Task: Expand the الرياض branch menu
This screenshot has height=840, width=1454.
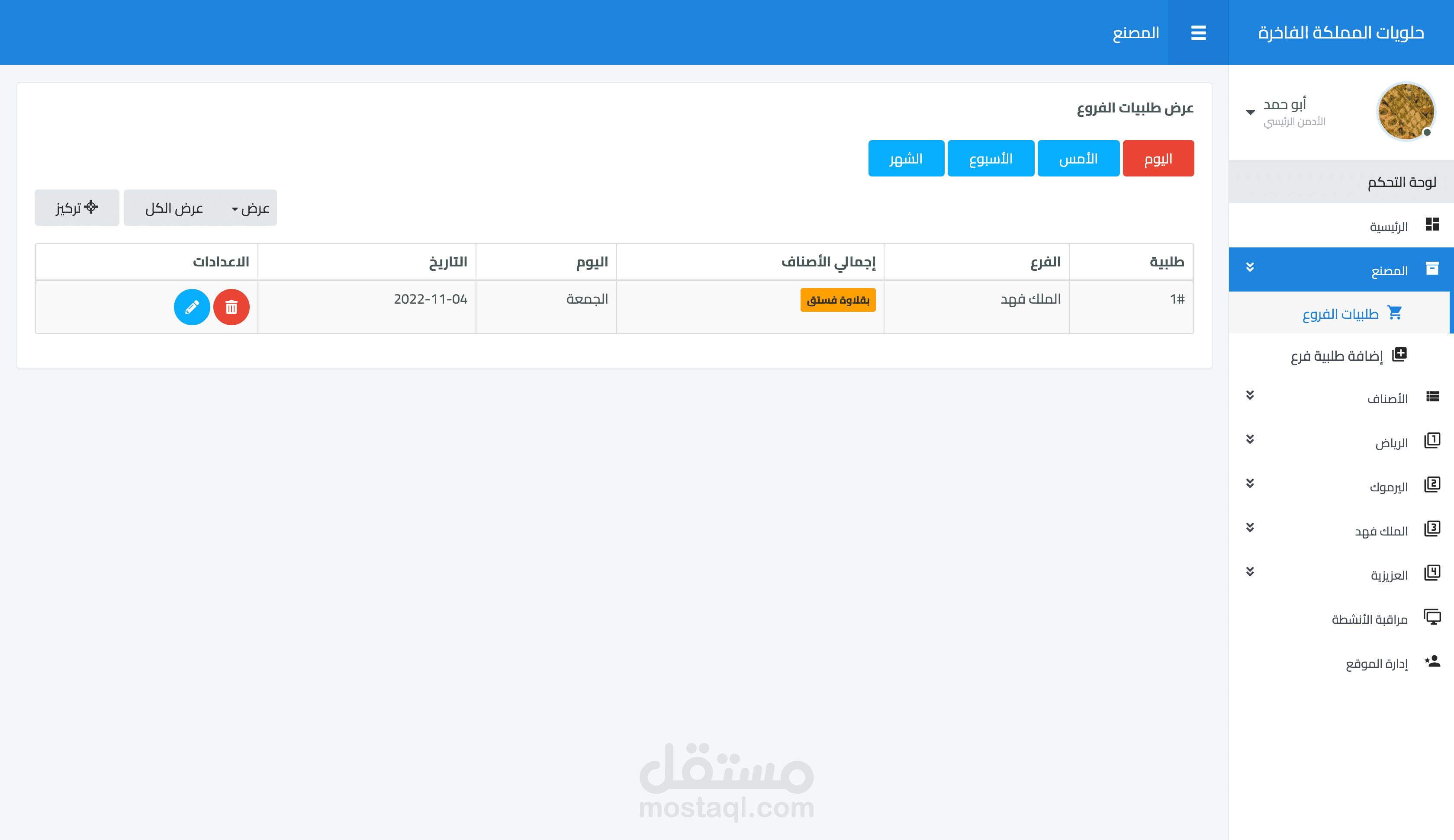Action: [x=1250, y=439]
